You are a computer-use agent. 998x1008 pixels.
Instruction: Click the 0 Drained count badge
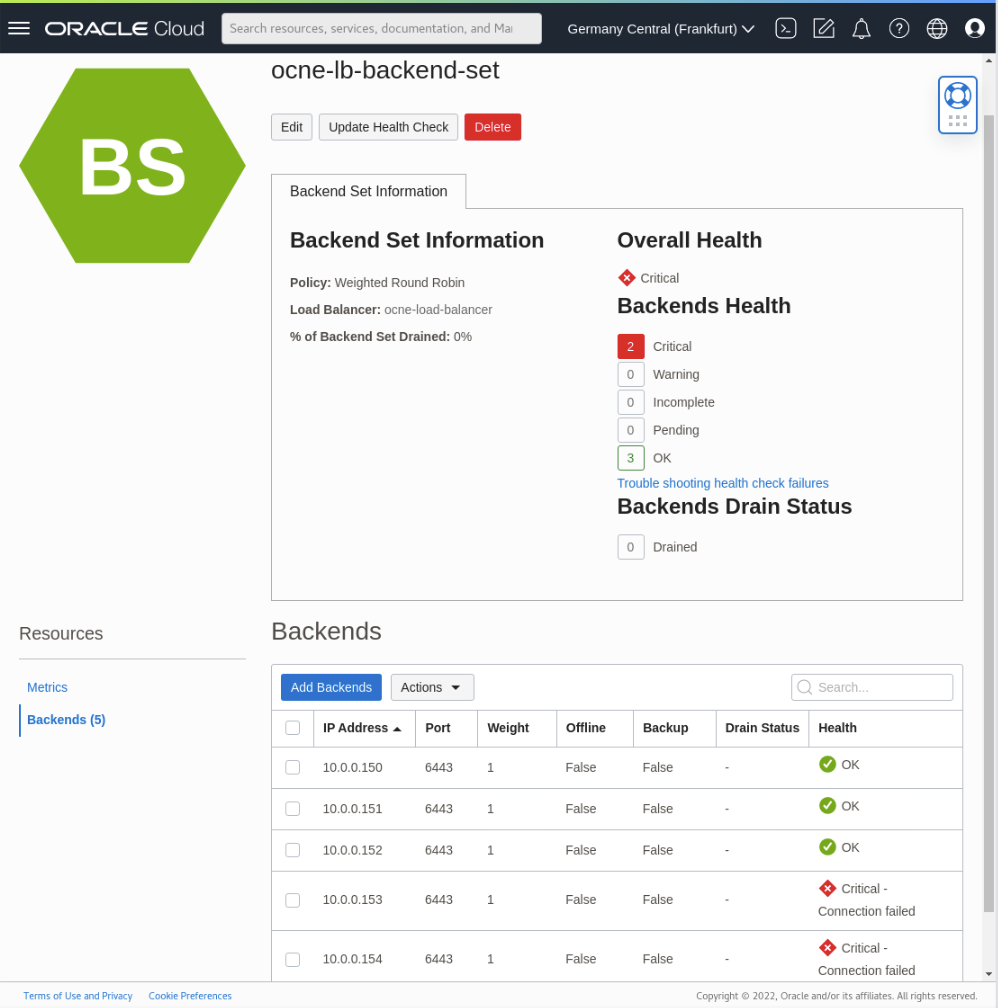[631, 546]
